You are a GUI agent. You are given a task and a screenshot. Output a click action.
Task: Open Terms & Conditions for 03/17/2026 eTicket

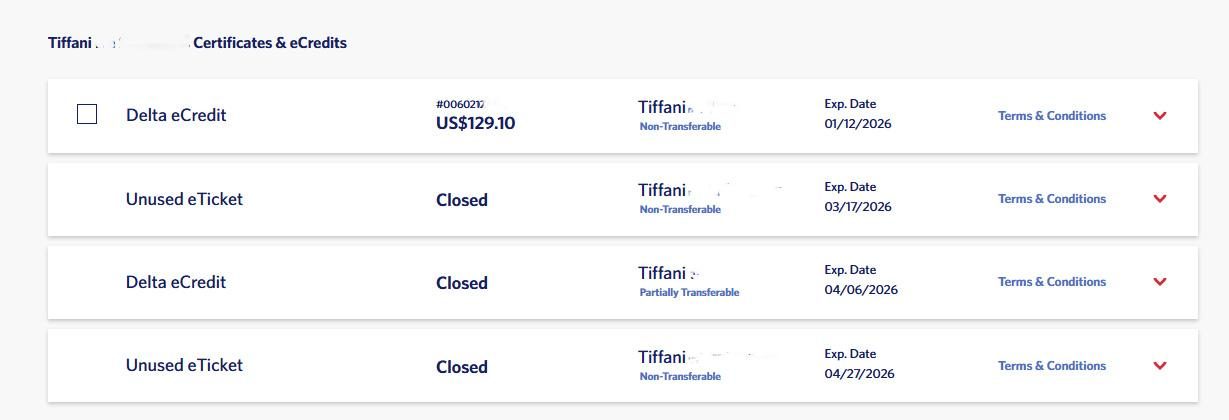[1051, 199]
